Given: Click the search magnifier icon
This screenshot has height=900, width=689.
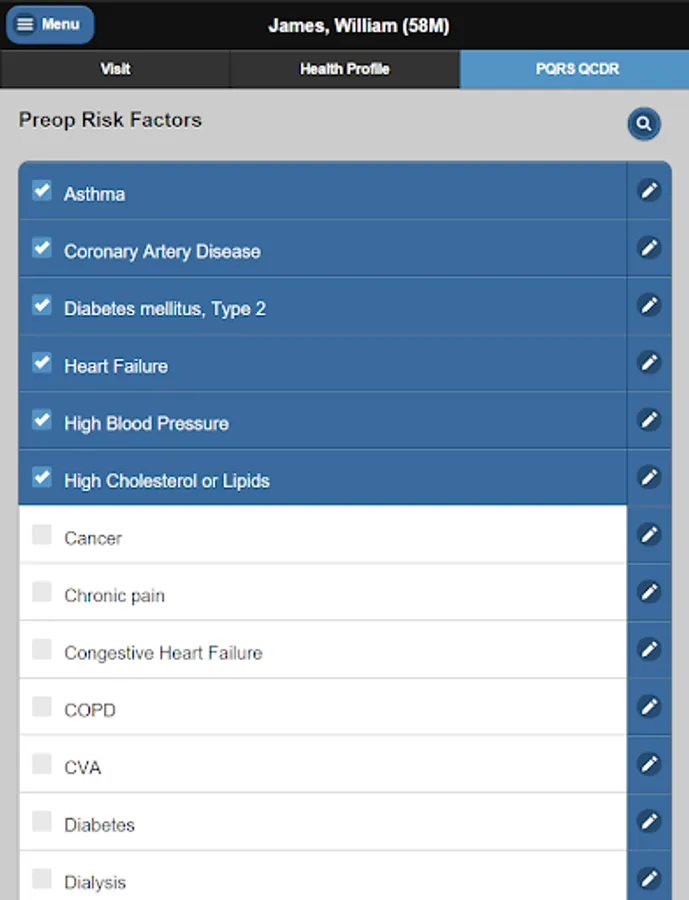Looking at the screenshot, I should [x=644, y=124].
